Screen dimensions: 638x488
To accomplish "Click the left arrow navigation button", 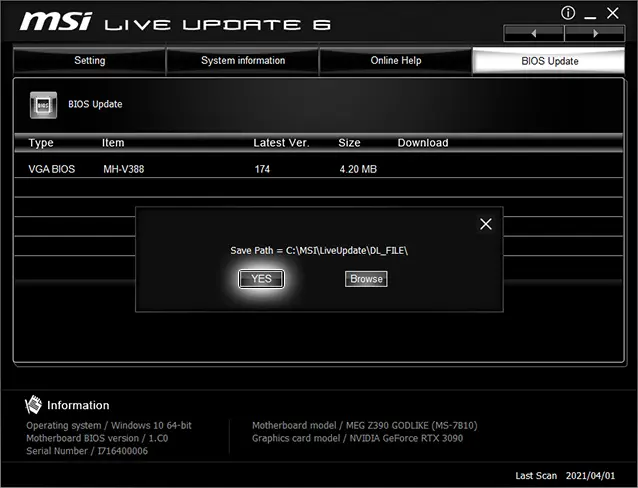I will [x=534, y=33].
